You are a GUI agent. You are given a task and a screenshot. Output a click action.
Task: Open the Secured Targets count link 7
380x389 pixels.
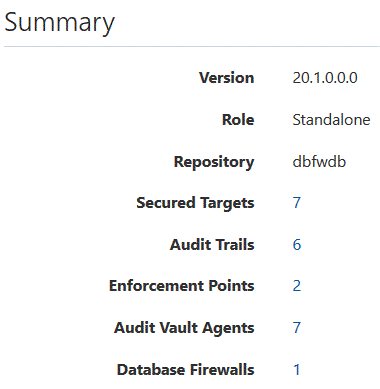coord(297,203)
